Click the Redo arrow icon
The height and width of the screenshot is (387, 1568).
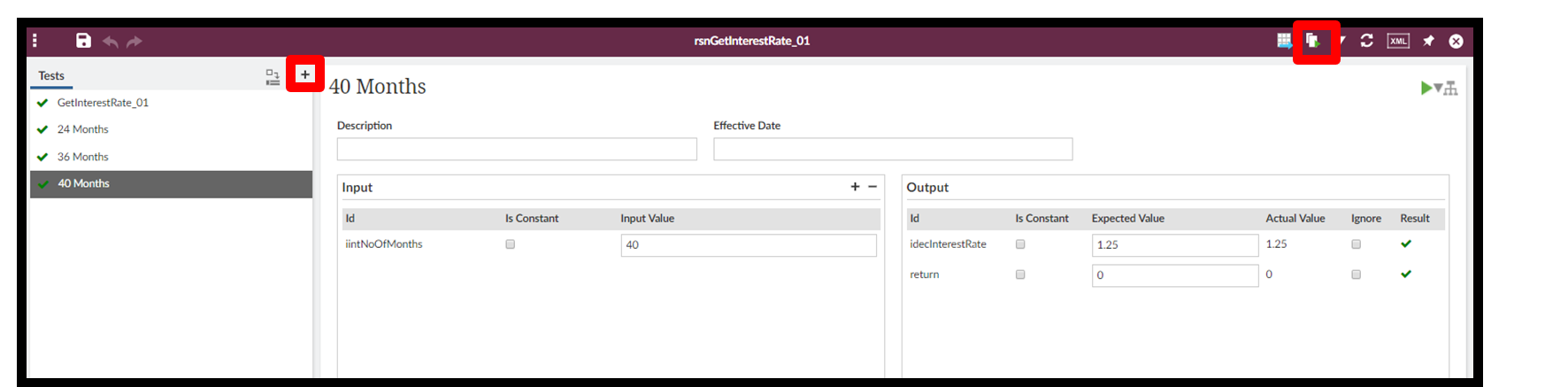134,42
